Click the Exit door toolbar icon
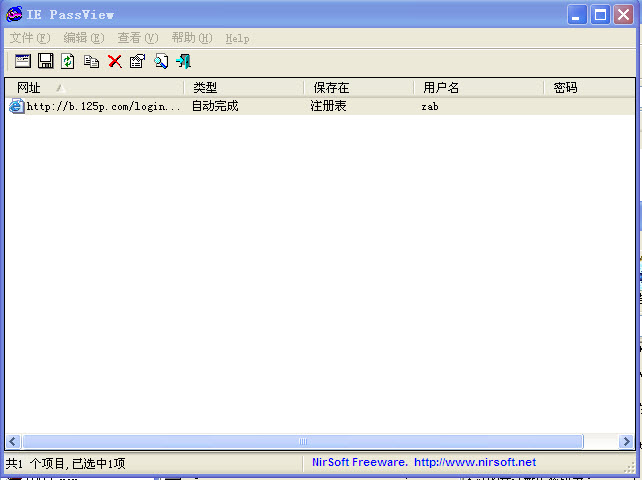The width and height of the screenshot is (642, 480). [183, 61]
